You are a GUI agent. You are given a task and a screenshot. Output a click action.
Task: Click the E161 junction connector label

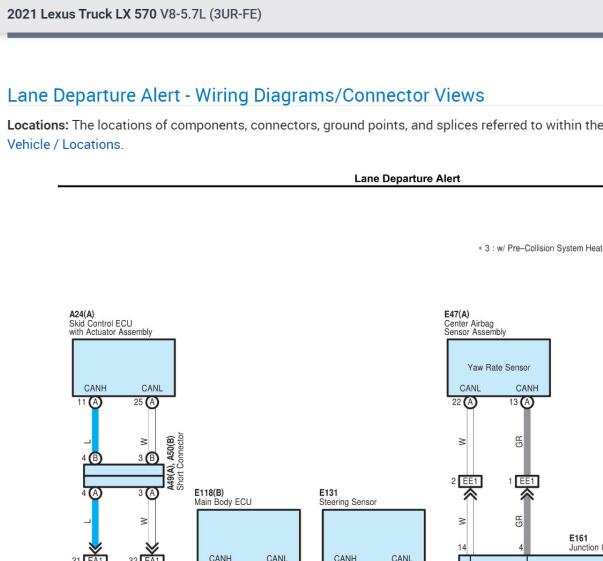click(578, 538)
